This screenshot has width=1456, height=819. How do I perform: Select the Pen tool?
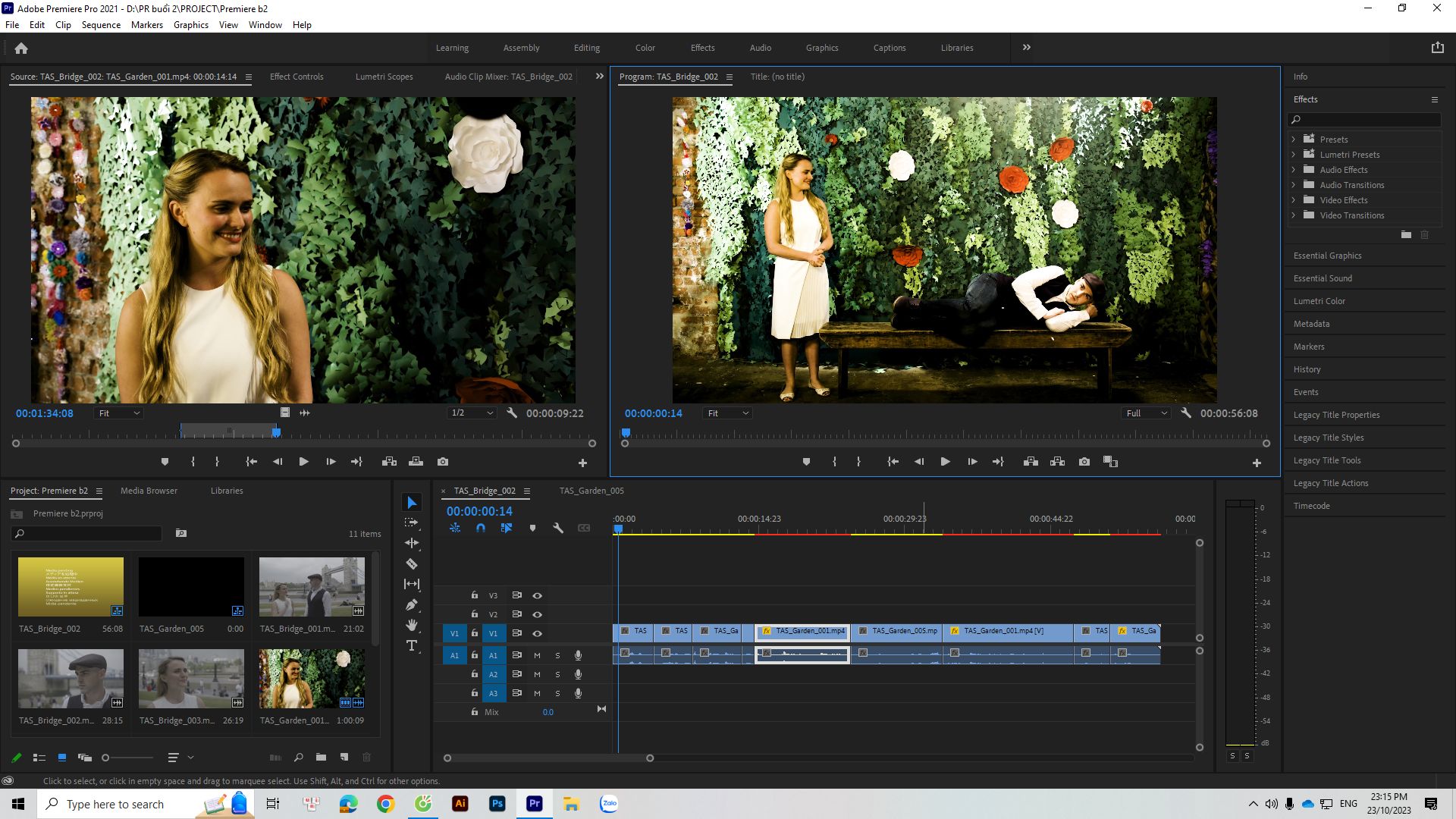coord(412,604)
